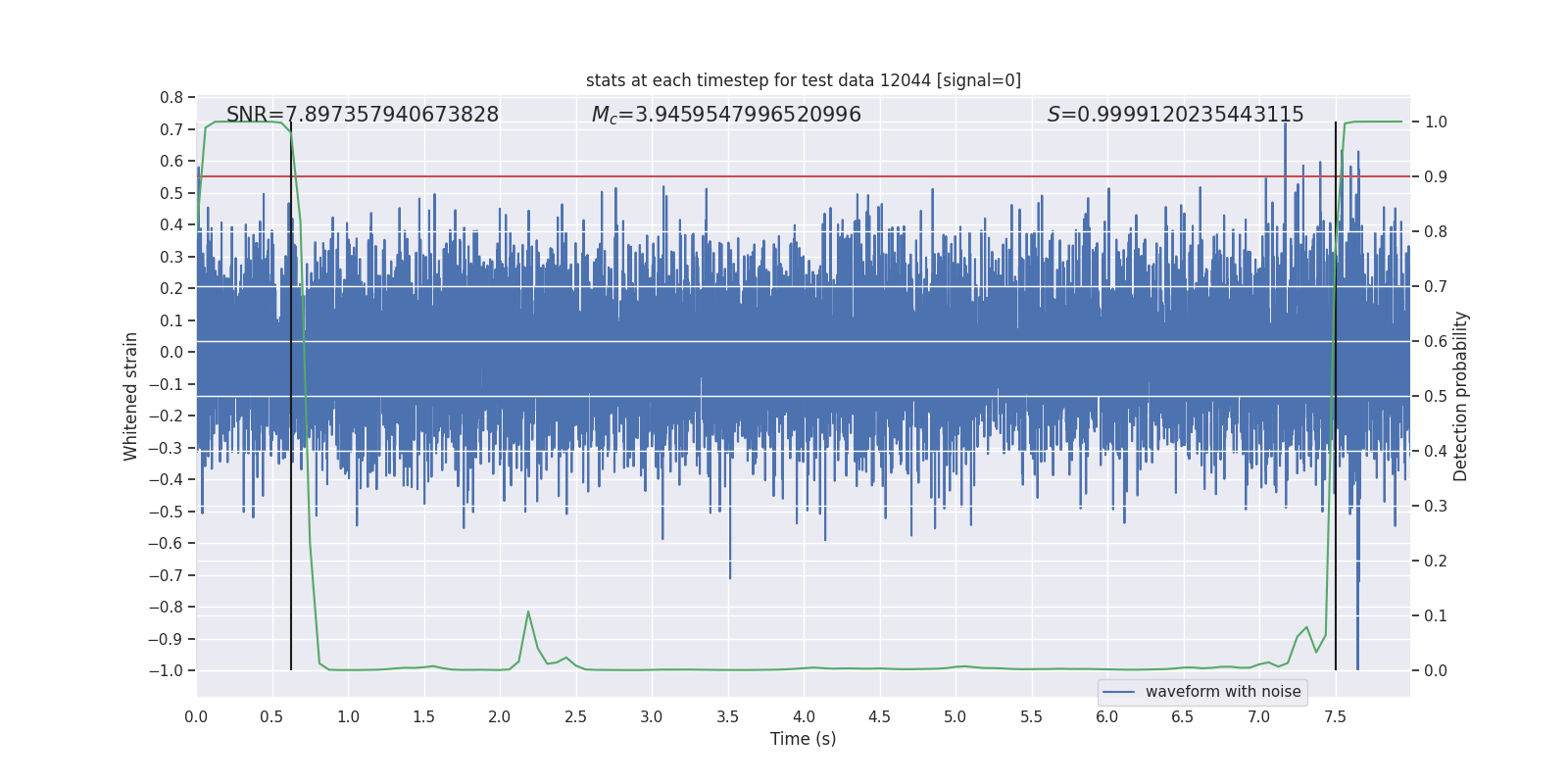Select the SNR value annotation text
Screen dimensions: 1568x784
[363, 115]
